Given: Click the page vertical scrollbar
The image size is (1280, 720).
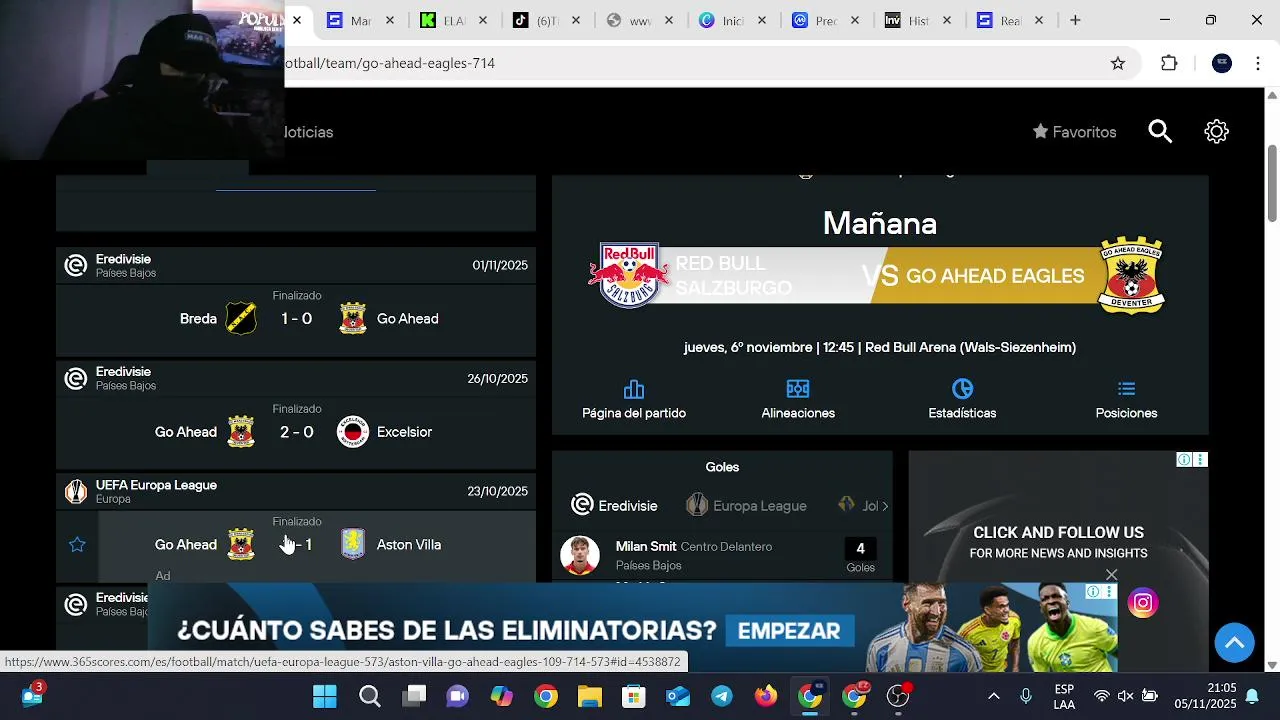Looking at the screenshot, I should (1272, 184).
